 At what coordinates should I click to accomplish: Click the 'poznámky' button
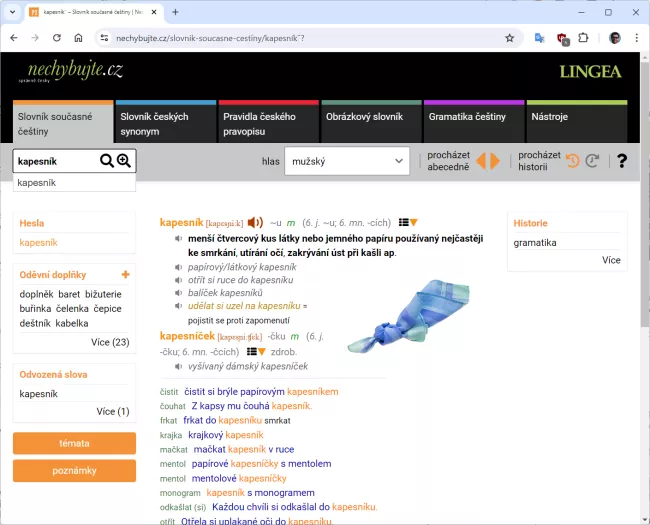pyautogui.click(x=74, y=471)
